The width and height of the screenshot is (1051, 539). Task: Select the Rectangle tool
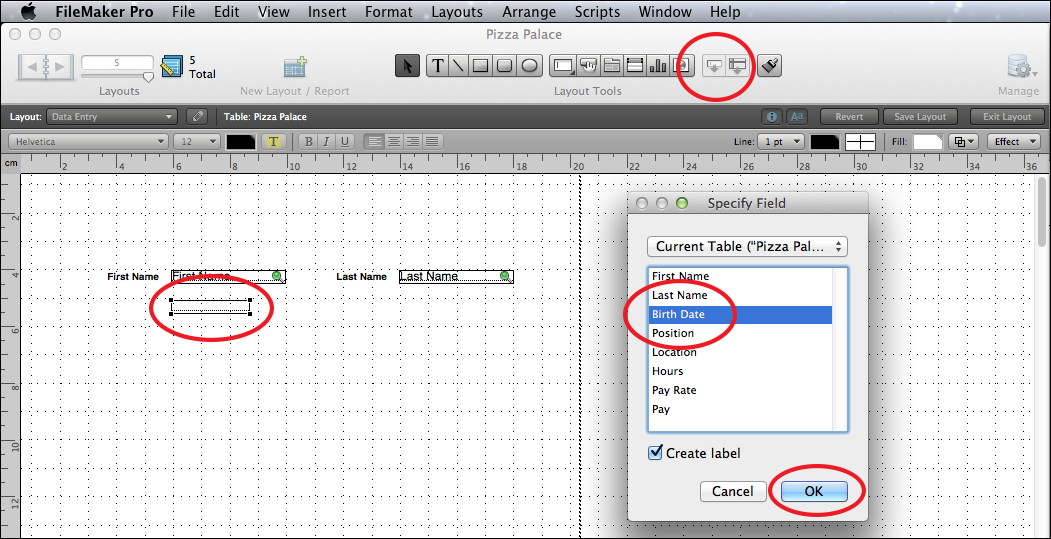480,66
